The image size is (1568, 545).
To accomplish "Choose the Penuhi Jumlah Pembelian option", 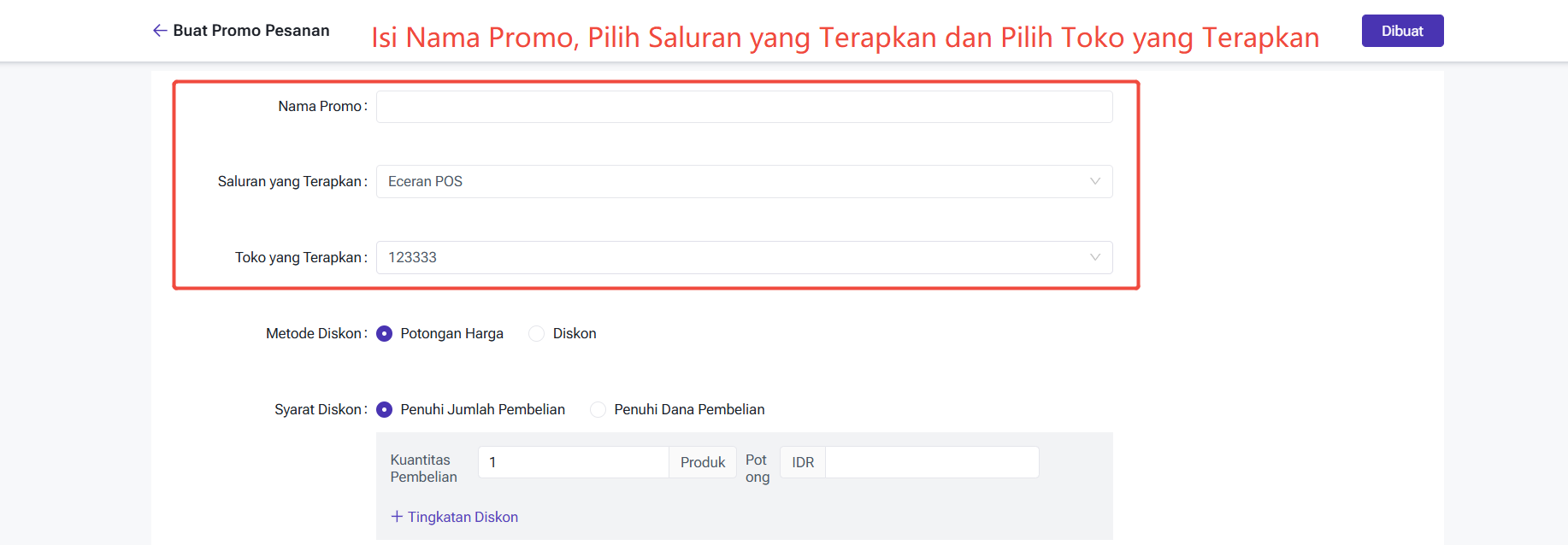I will coord(385,410).
